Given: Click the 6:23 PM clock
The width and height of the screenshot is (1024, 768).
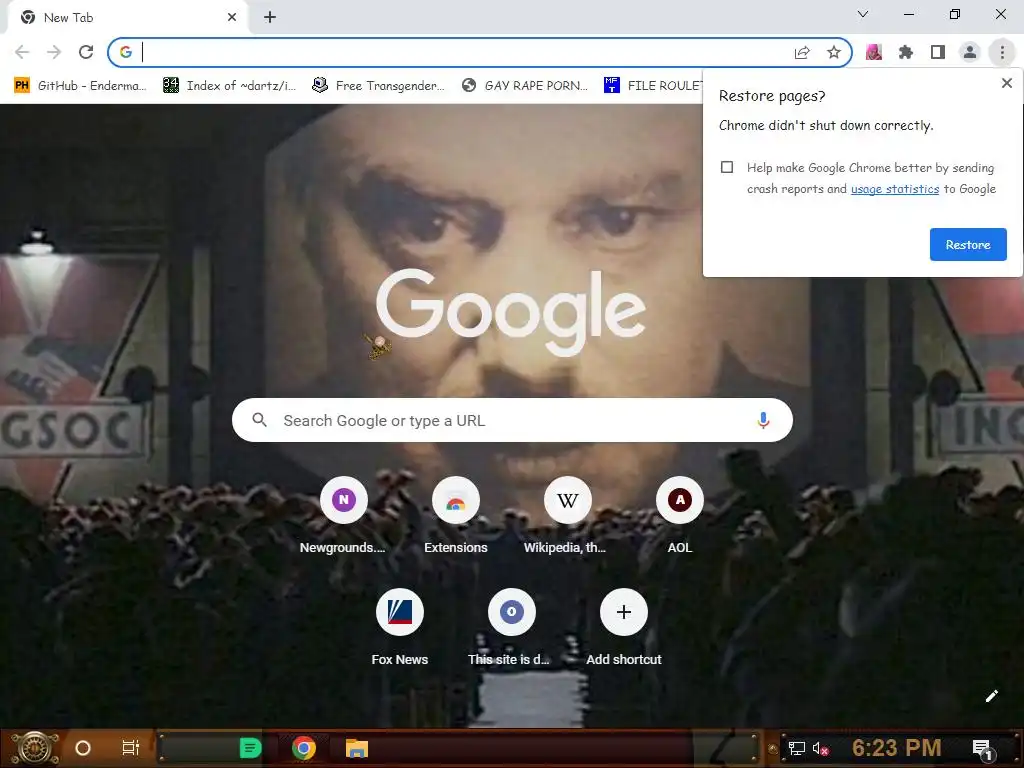Looking at the screenshot, I should click(897, 748).
